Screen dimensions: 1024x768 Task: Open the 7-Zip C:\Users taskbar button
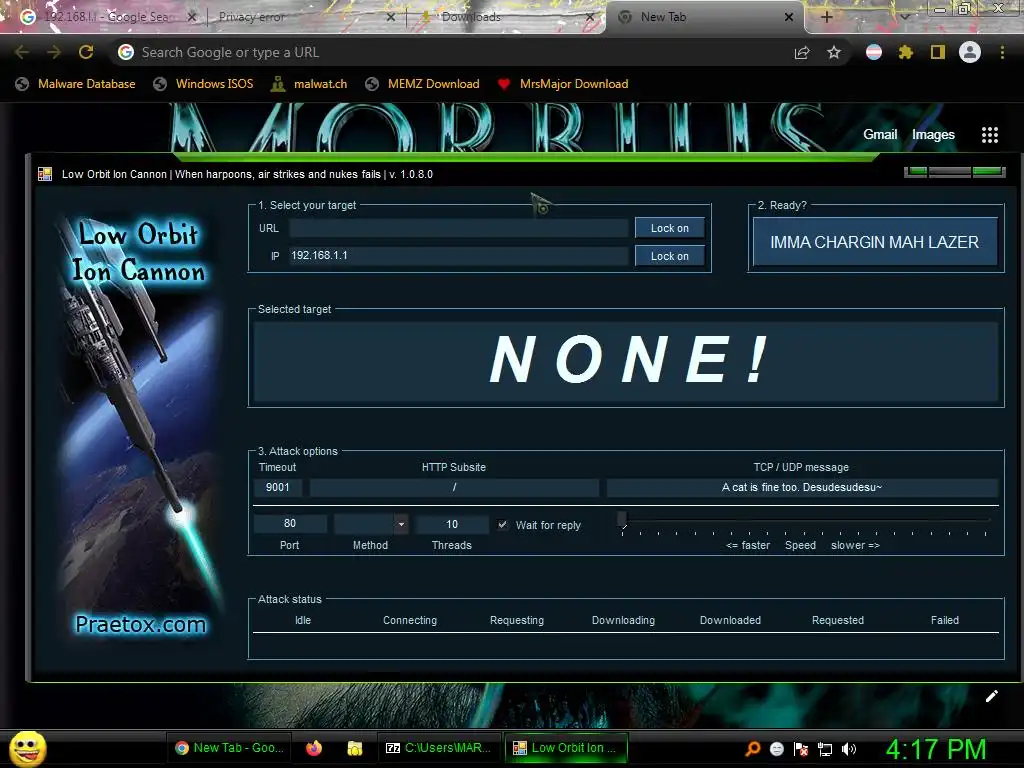pos(439,748)
